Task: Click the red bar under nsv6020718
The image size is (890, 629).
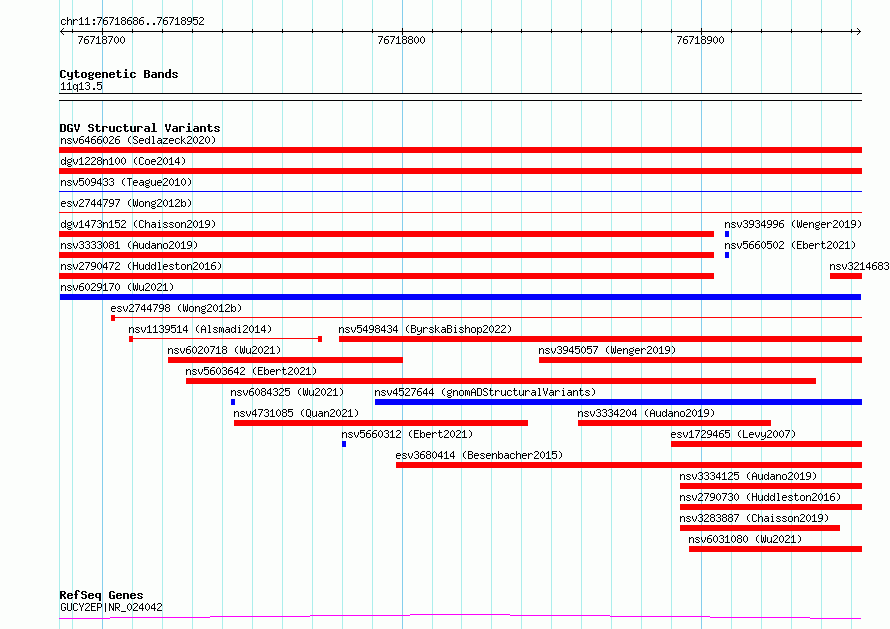Action: 286,360
